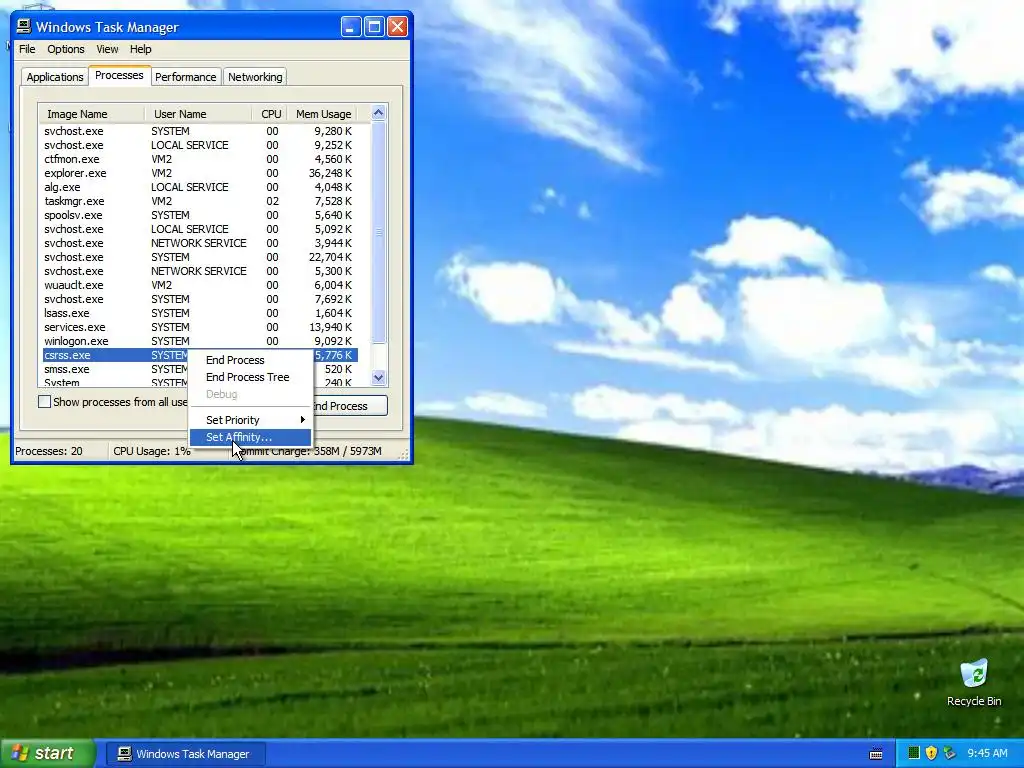Select svchost.exe using 5,300 K memory
This screenshot has height=768, width=1024.
pyautogui.click(x=199, y=271)
